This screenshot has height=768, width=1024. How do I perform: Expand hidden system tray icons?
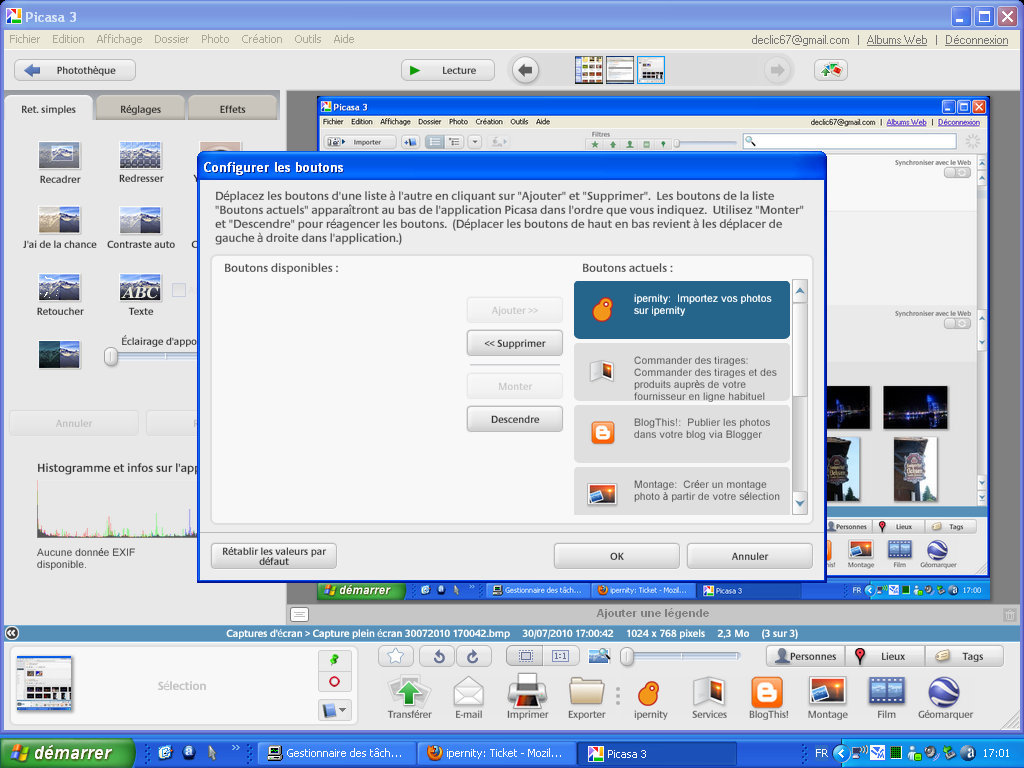coord(841,753)
